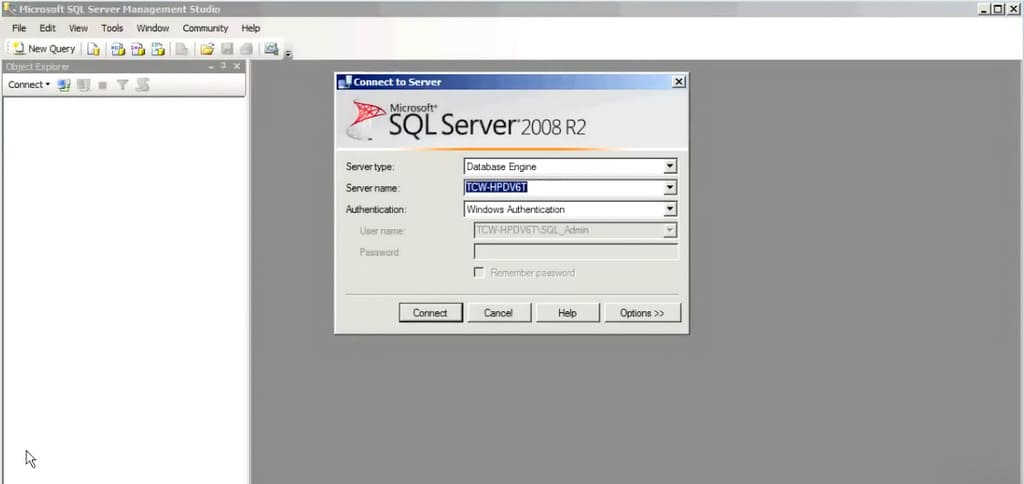Open the File menu

(x=19, y=28)
